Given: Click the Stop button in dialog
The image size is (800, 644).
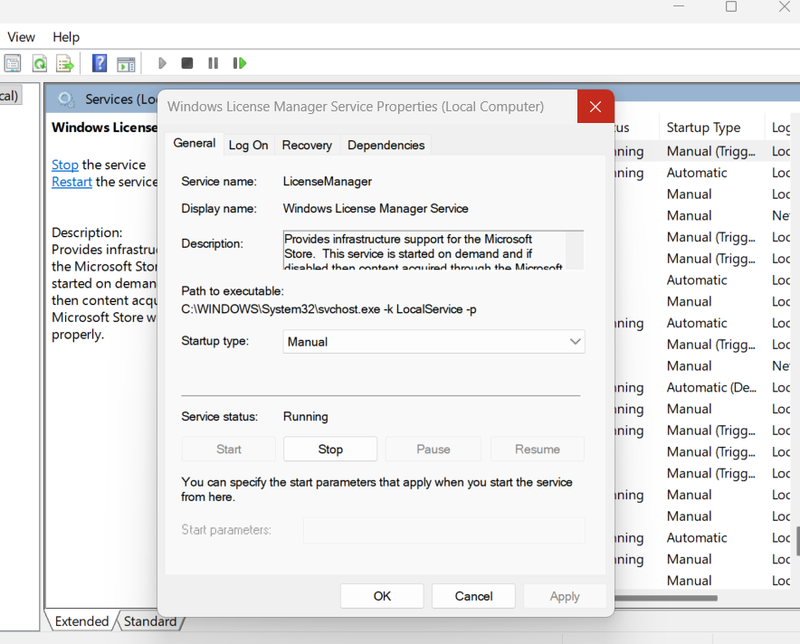Looking at the screenshot, I should coord(330,449).
